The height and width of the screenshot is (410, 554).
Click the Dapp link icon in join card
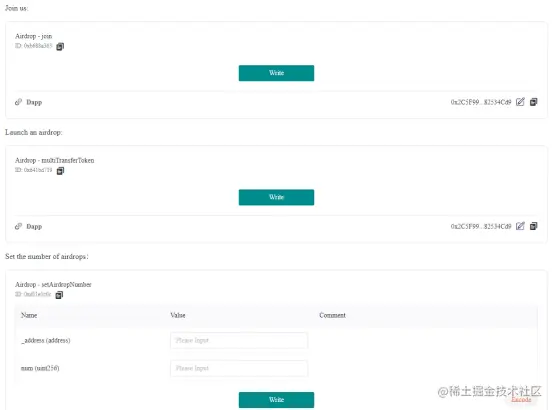pos(18,102)
